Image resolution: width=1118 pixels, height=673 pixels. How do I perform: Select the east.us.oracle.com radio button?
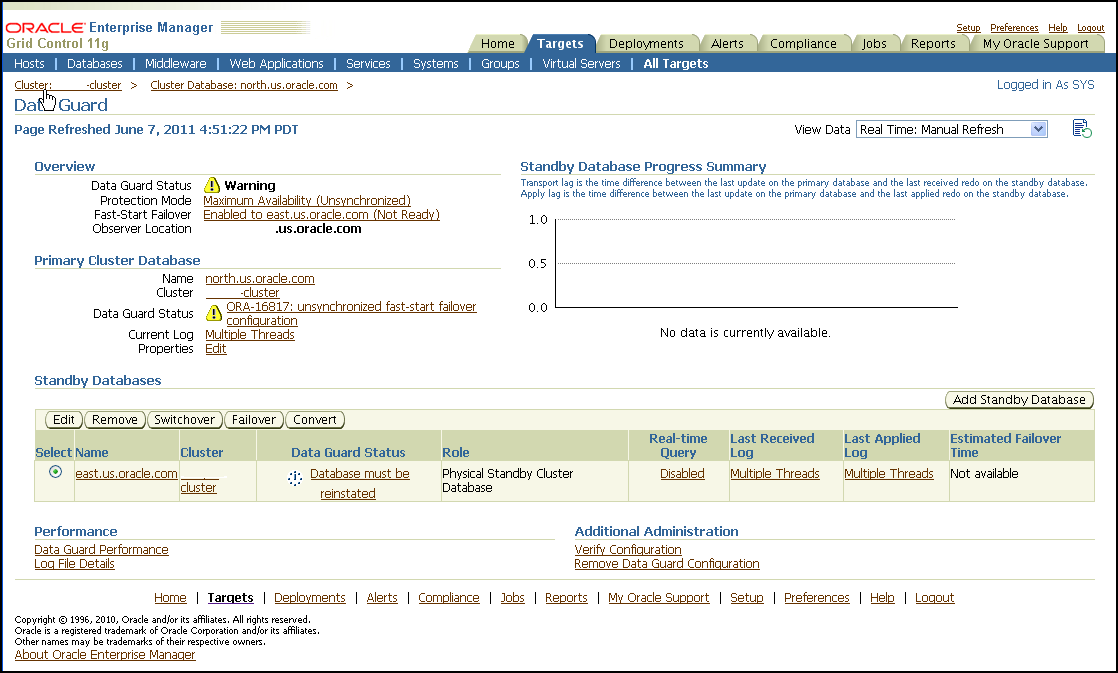55,473
